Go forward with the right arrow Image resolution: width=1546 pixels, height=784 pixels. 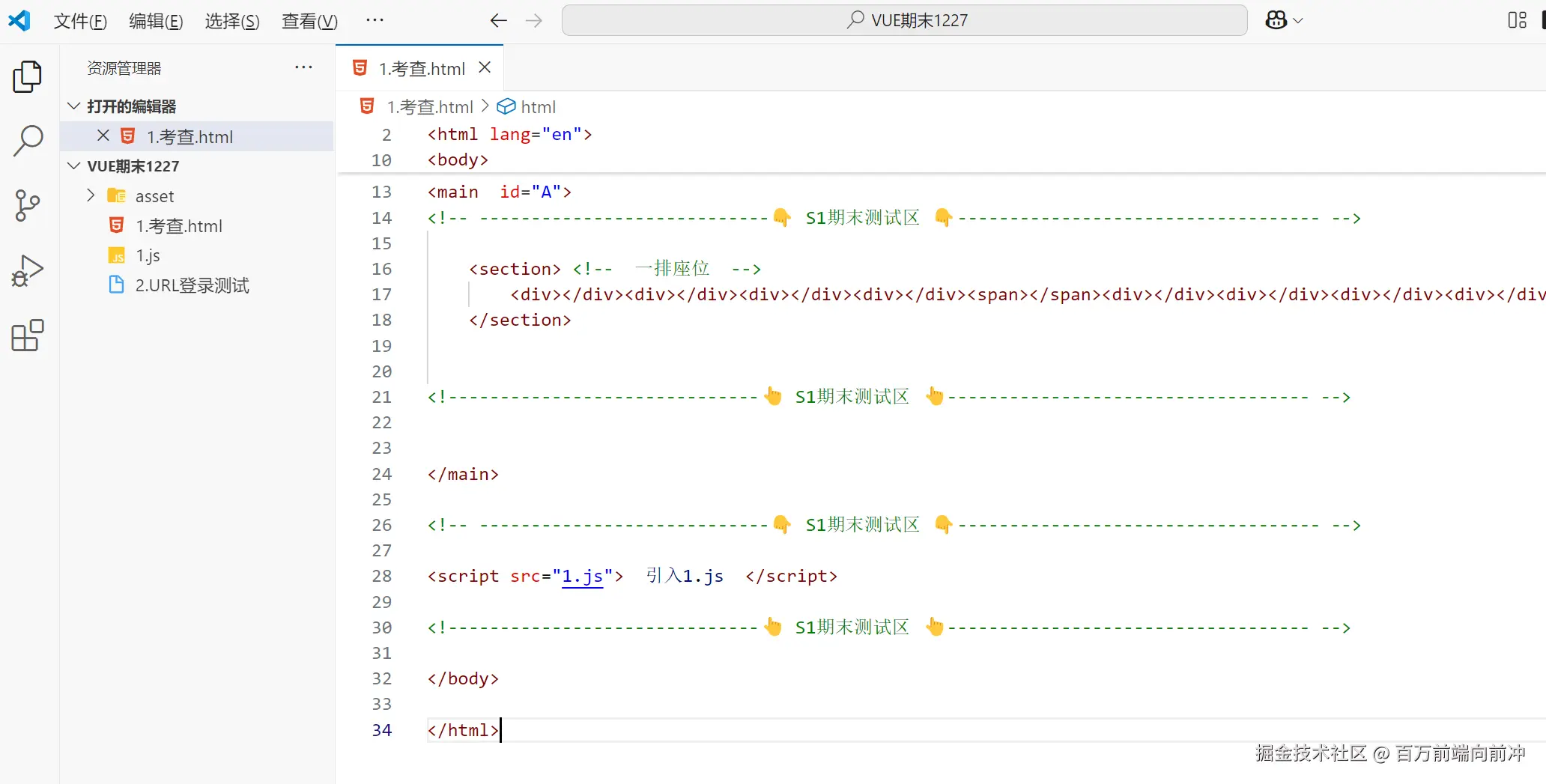[x=533, y=21]
